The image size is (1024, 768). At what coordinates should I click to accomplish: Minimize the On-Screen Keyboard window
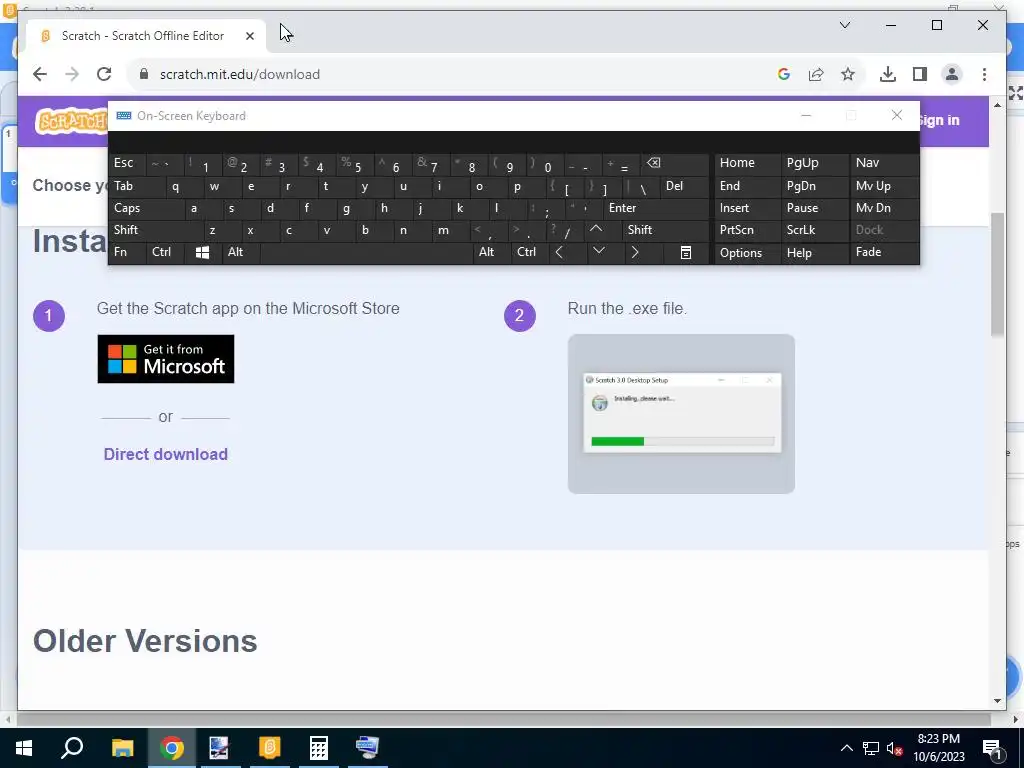[x=806, y=116]
